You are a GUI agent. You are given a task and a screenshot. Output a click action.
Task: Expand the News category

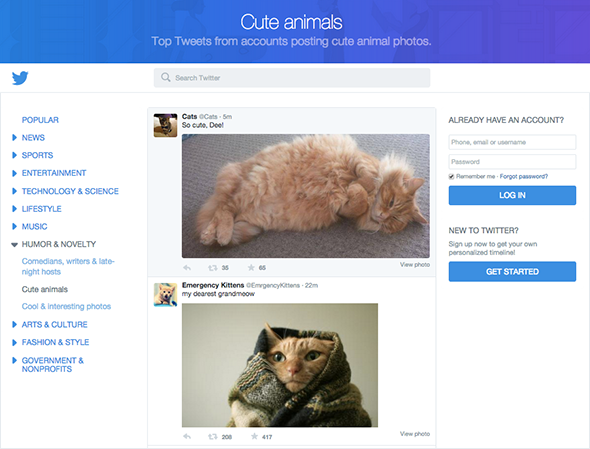(14, 138)
